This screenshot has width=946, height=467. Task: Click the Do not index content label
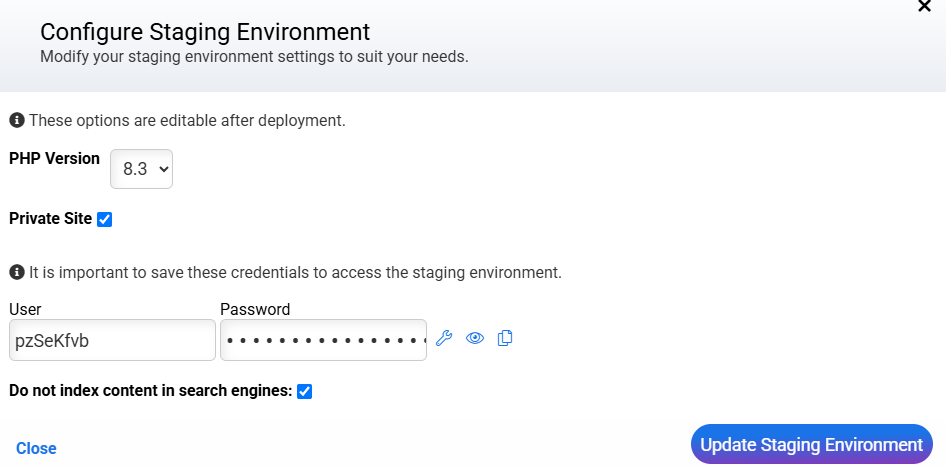pos(150,391)
